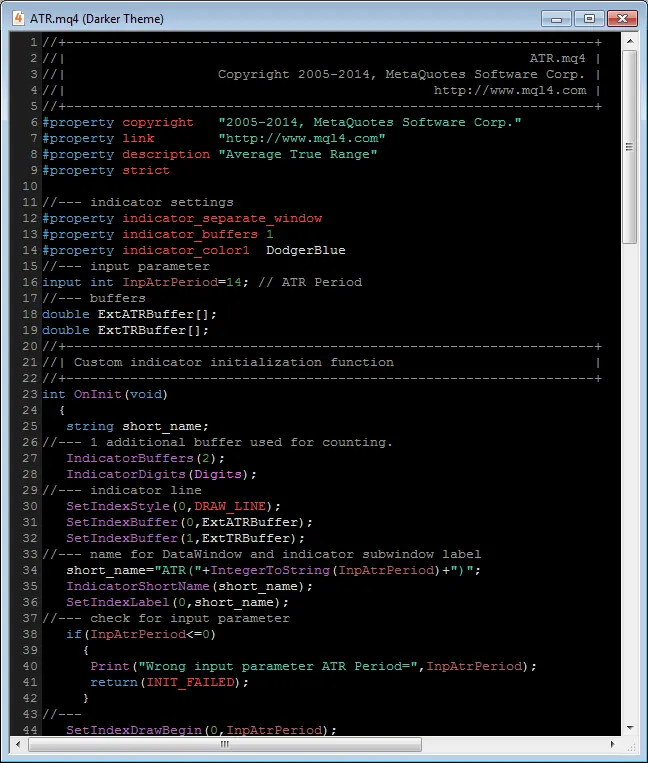Click the vertical scrollbar thumb
648x763 pixels.
630,146
